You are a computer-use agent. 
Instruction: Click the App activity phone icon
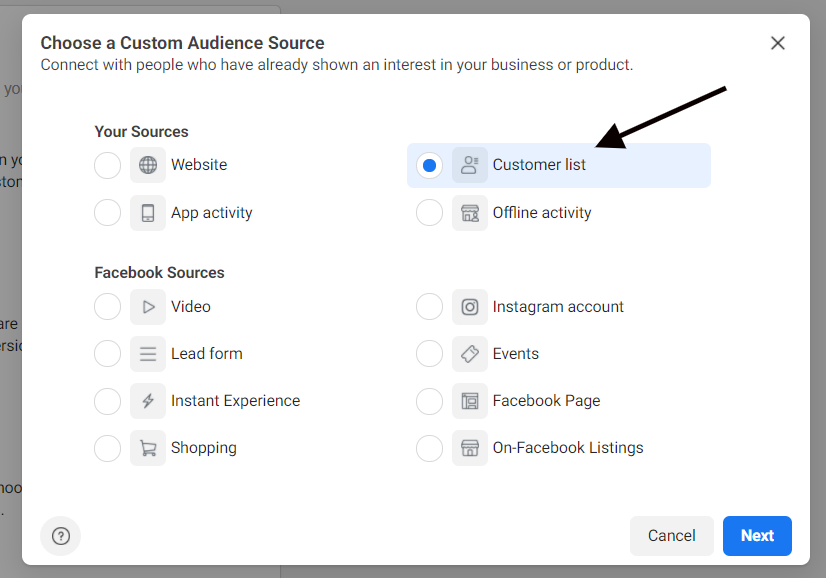[x=148, y=212]
